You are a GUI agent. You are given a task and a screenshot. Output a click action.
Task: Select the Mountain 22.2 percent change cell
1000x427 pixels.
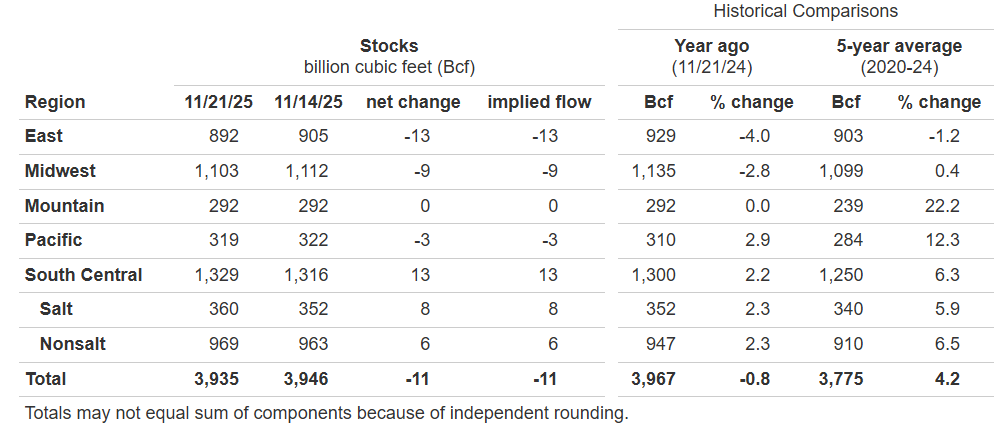943,206
